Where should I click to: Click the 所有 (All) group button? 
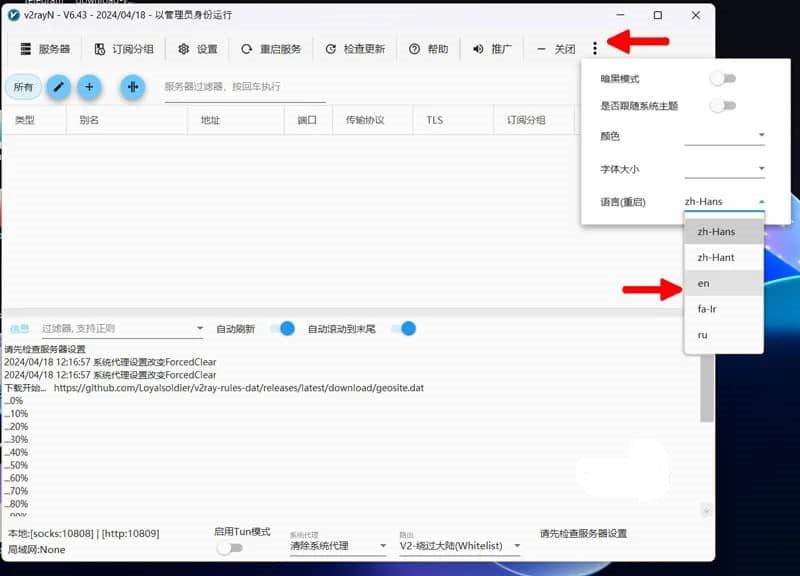23,87
